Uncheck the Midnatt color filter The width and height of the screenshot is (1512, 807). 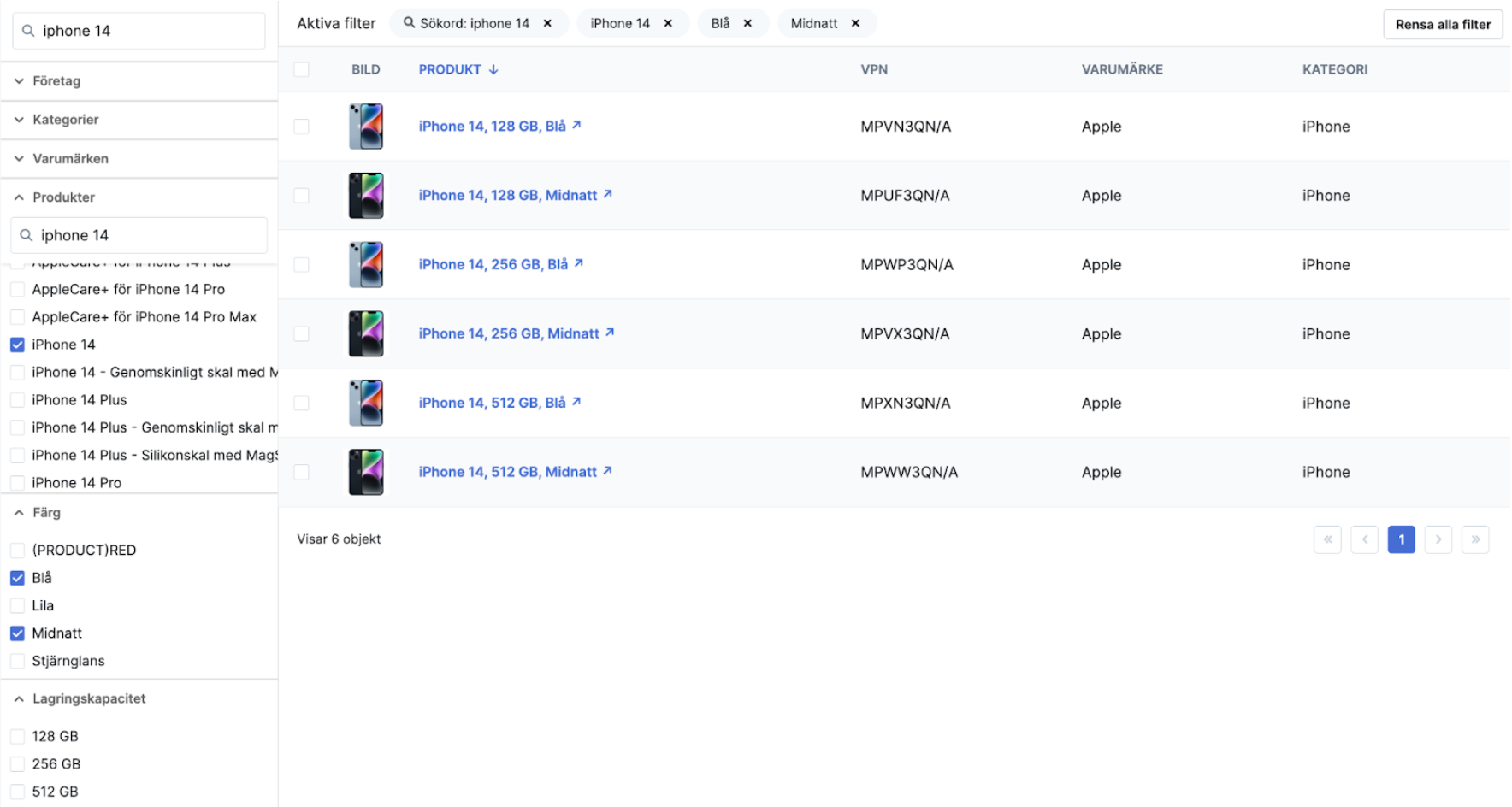(x=17, y=633)
